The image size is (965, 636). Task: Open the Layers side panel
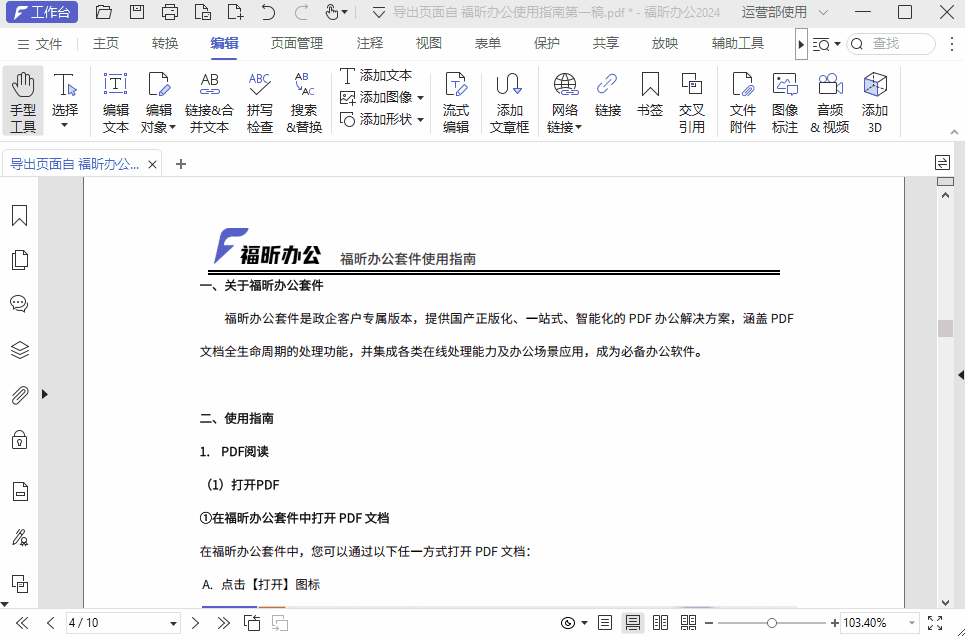(x=20, y=350)
